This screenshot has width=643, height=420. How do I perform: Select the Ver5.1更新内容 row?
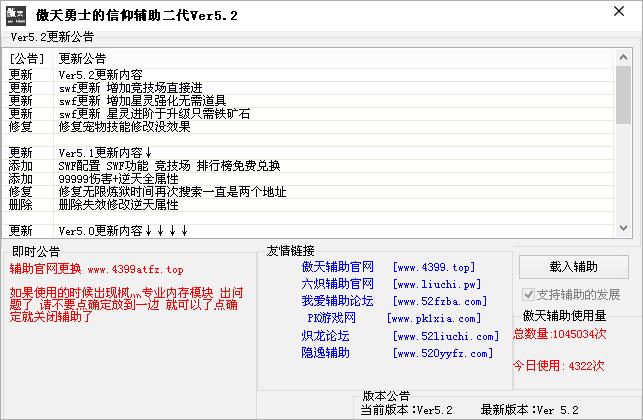click(x=107, y=152)
